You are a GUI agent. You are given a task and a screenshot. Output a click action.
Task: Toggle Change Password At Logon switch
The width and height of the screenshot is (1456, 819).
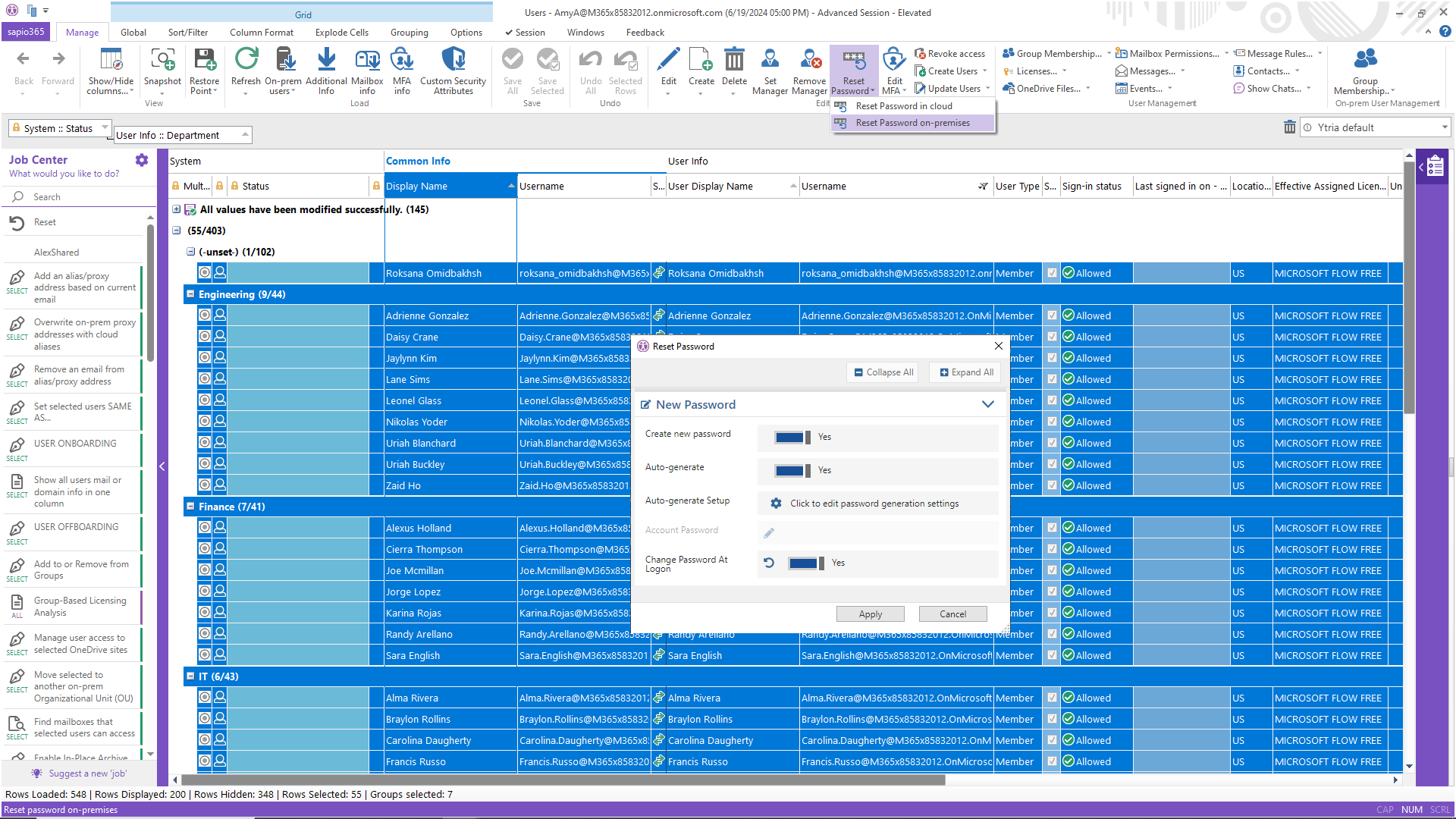tap(806, 563)
